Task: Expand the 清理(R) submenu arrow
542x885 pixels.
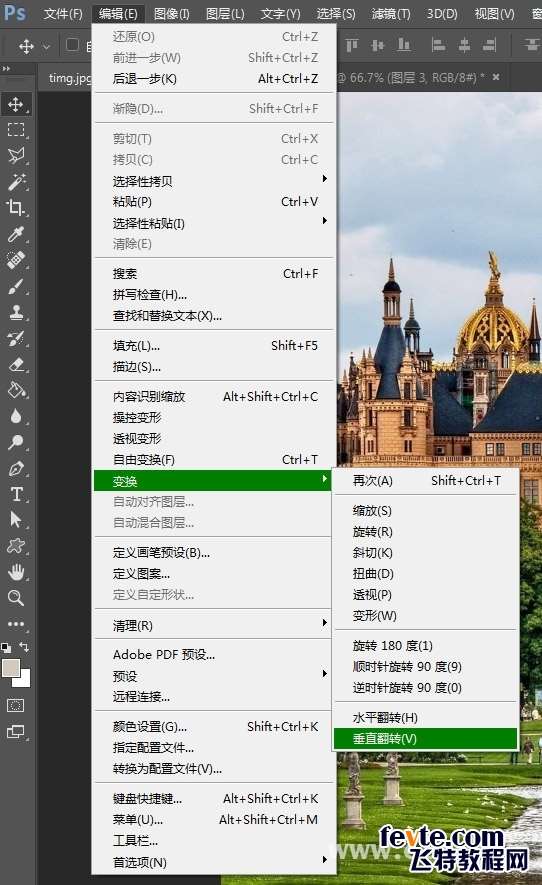Action: (x=325, y=623)
